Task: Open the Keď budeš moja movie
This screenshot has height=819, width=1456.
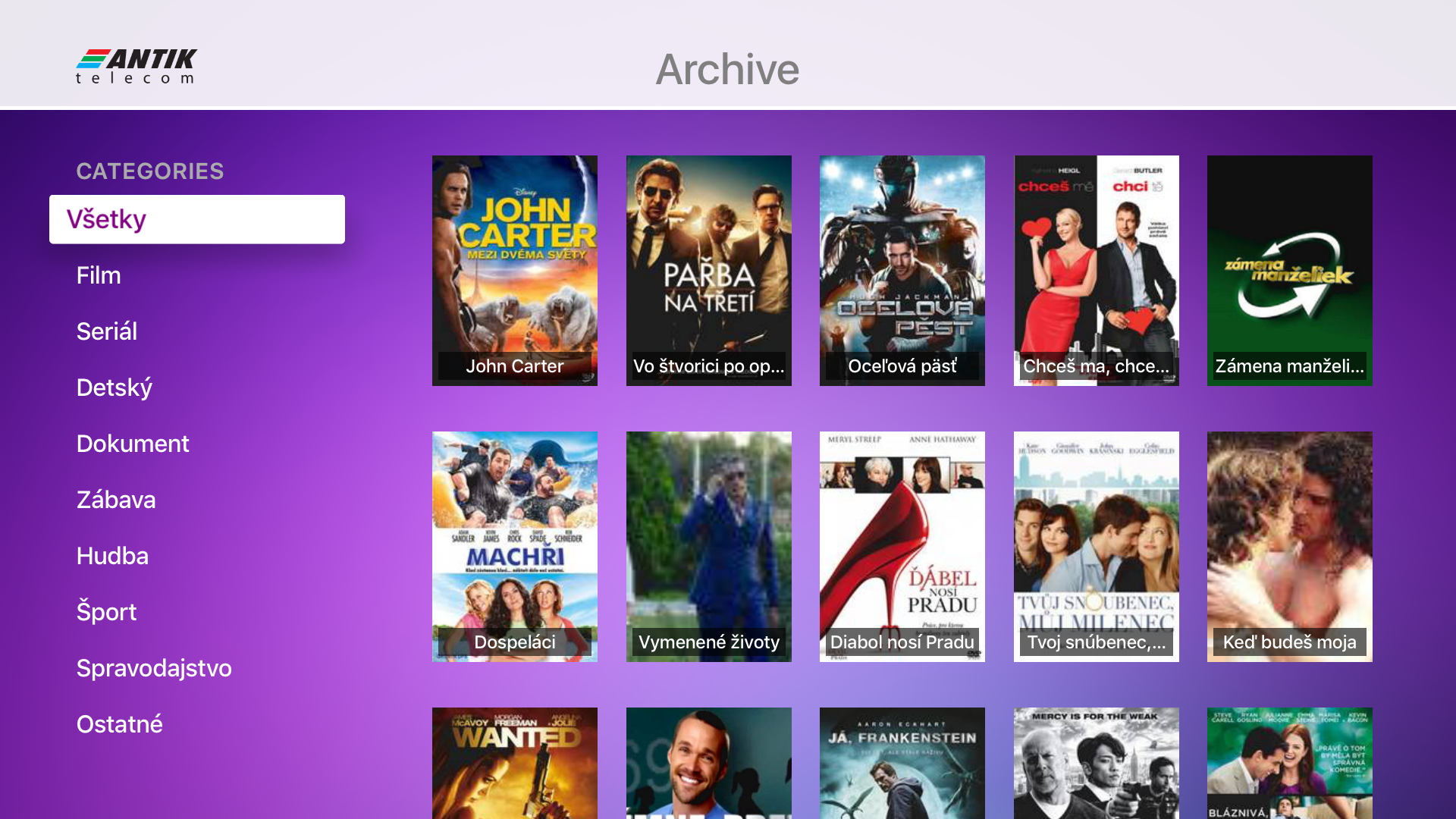Action: coord(1290,547)
